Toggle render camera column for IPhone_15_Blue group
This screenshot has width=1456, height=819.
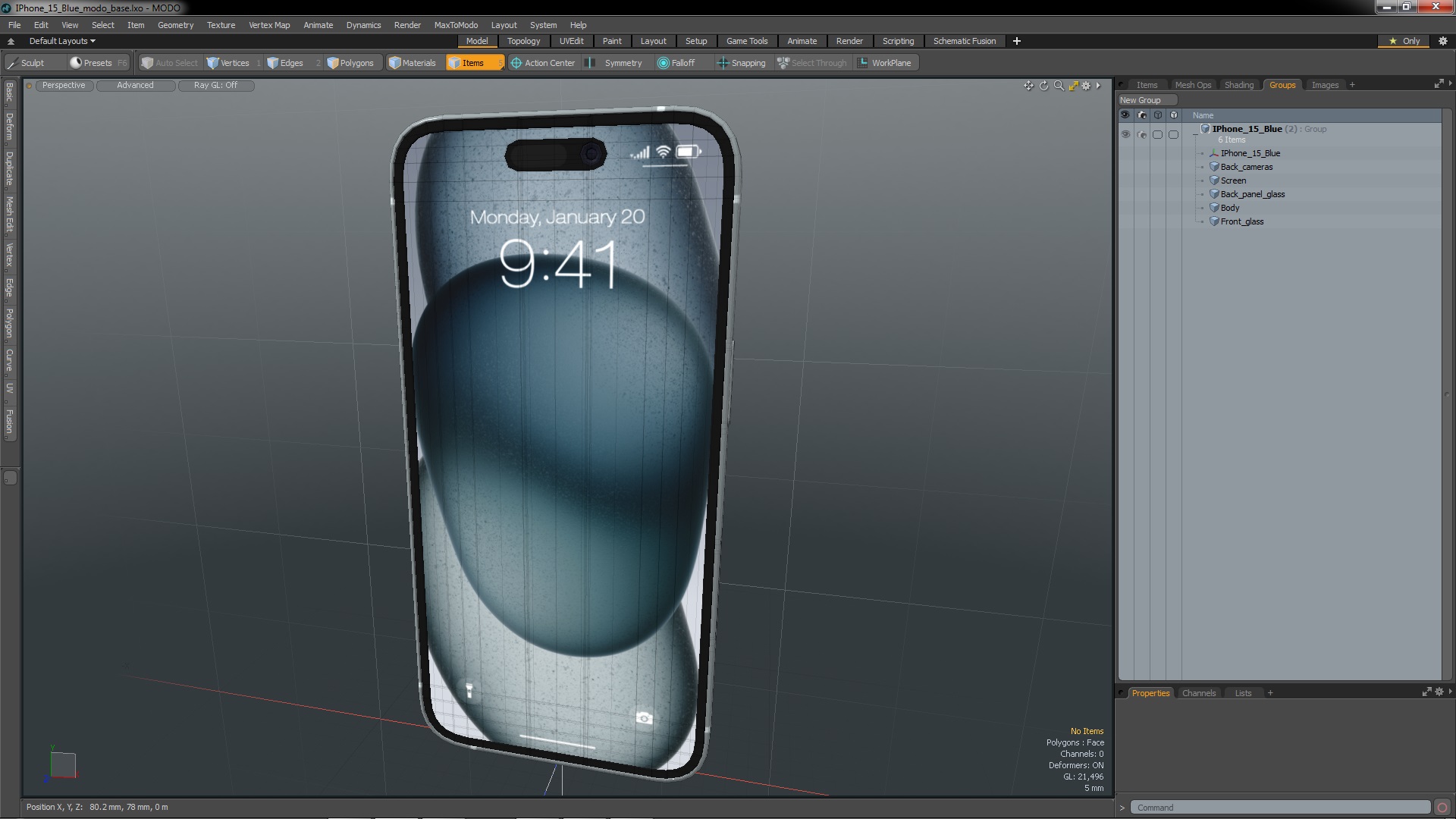point(1142,134)
